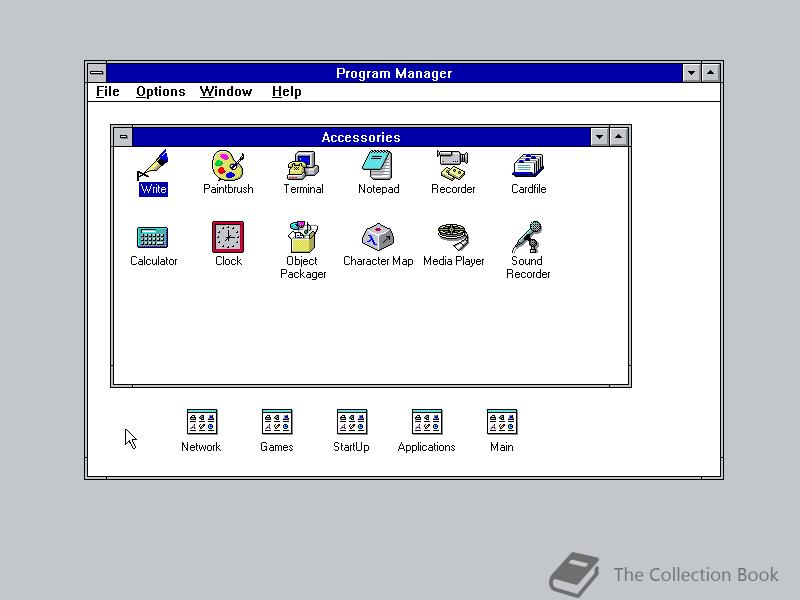Choose the Cardfile icon

528,166
